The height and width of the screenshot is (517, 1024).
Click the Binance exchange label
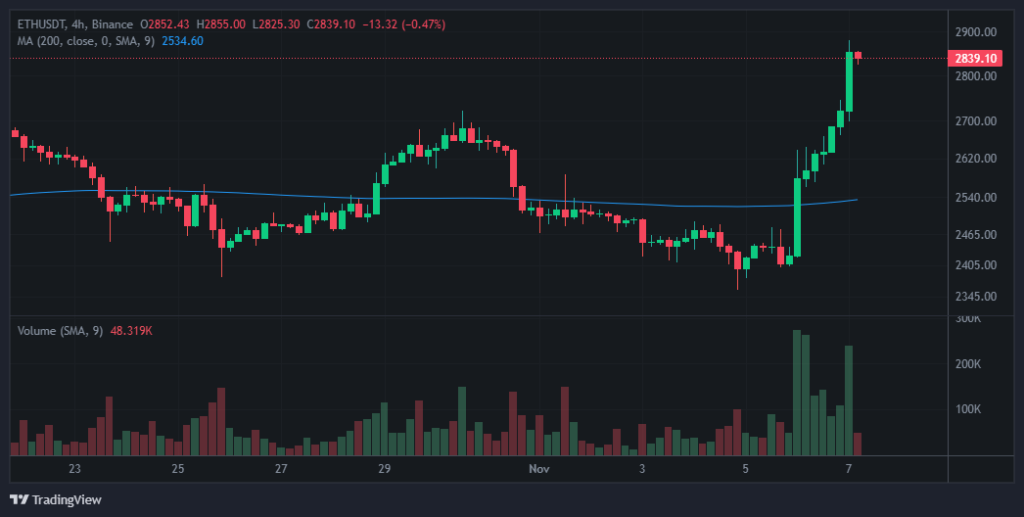pyautogui.click(x=112, y=24)
